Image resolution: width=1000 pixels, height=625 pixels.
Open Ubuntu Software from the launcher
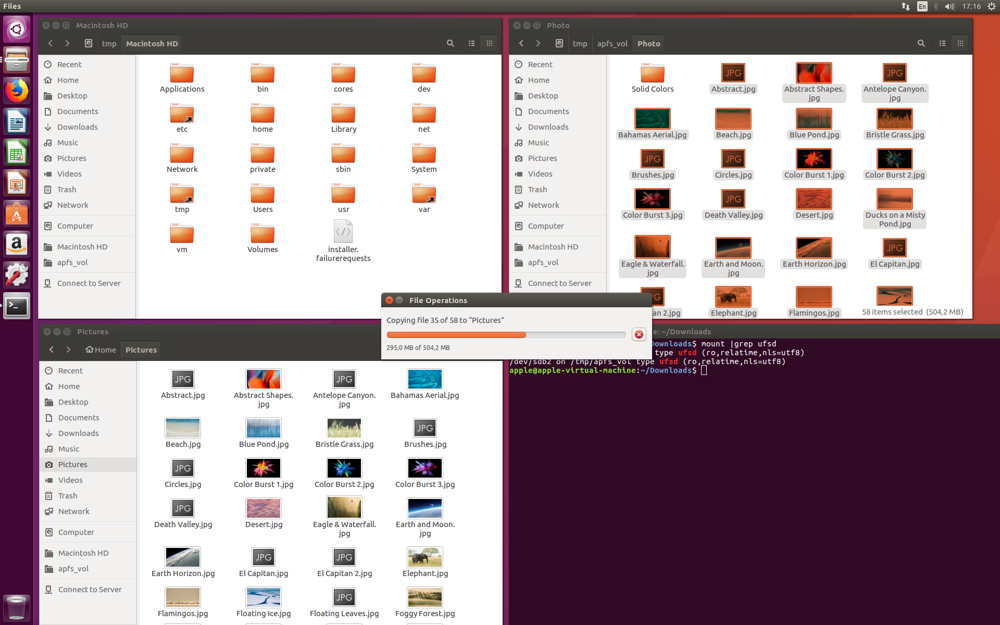coord(16,213)
